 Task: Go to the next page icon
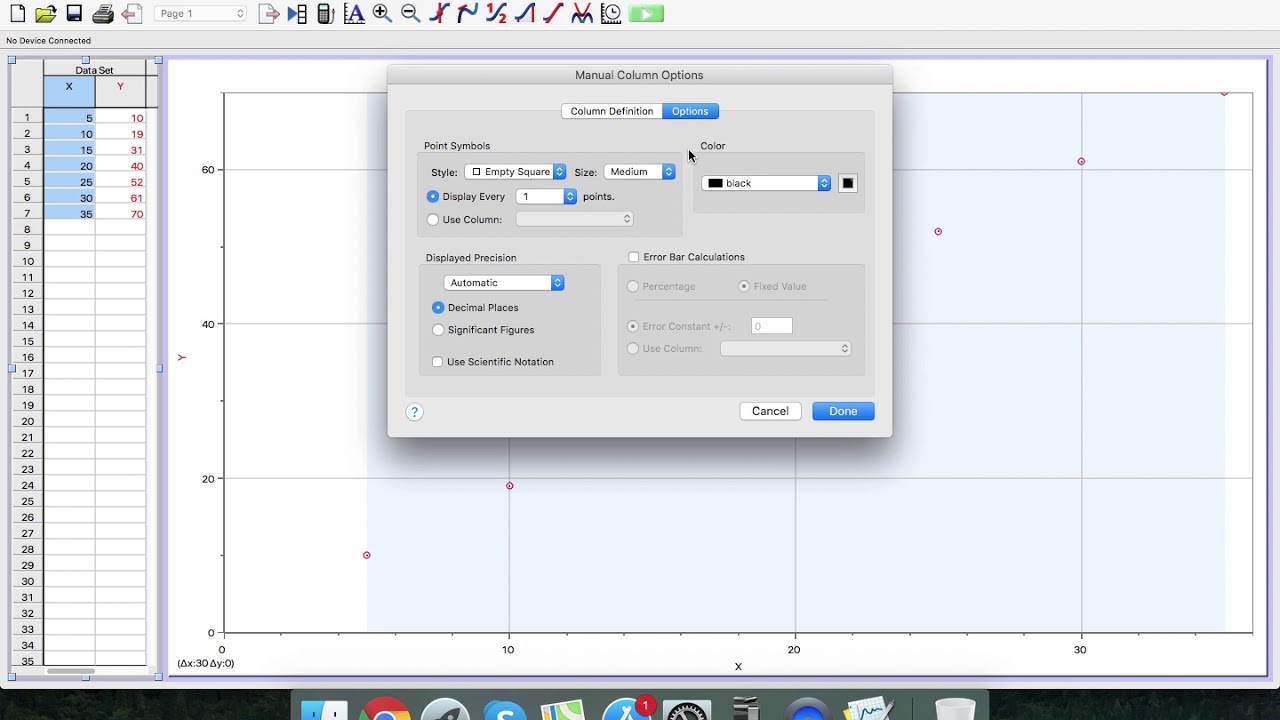268,14
